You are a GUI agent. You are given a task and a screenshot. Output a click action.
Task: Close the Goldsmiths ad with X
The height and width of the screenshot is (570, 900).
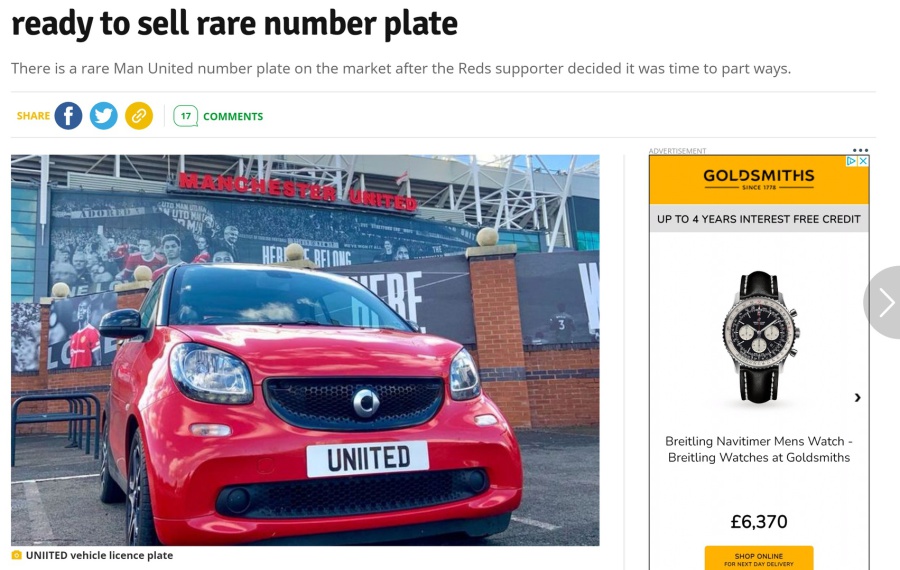tap(863, 161)
